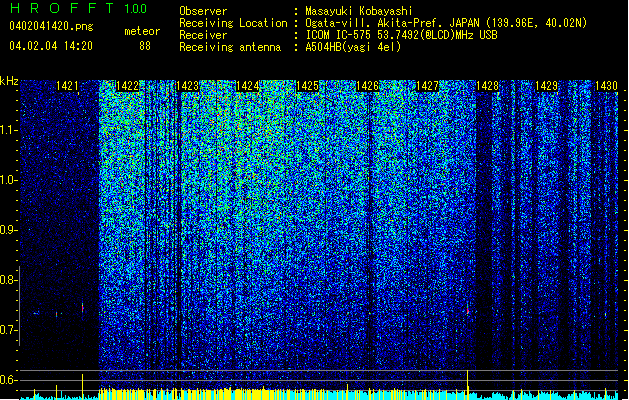Click the 0.7 kHz axis value
The height and width of the screenshot is (400, 629).
8,330
